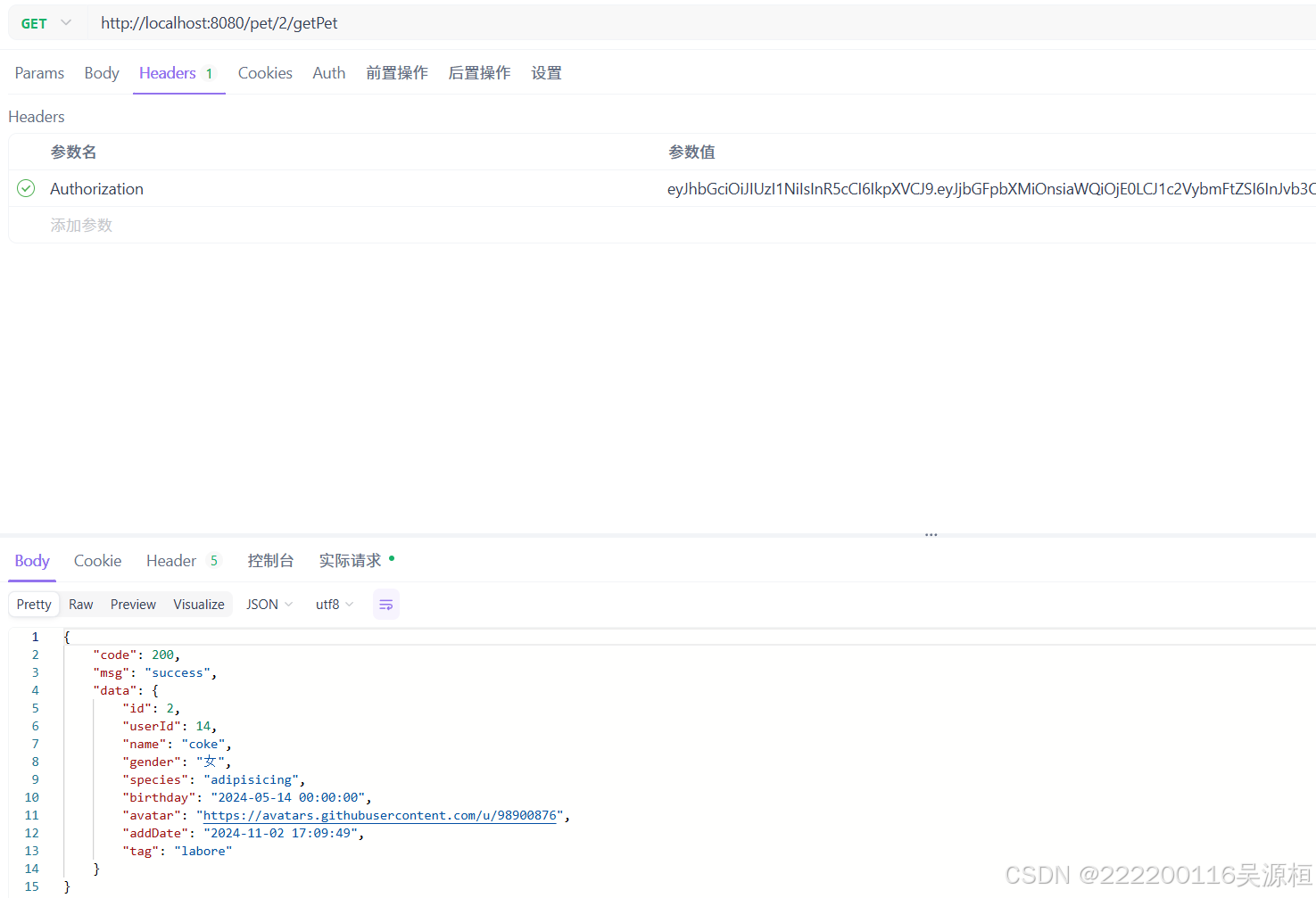
Task: Toggle the word wrap icon
Action: pyautogui.click(x=386, y=605)
